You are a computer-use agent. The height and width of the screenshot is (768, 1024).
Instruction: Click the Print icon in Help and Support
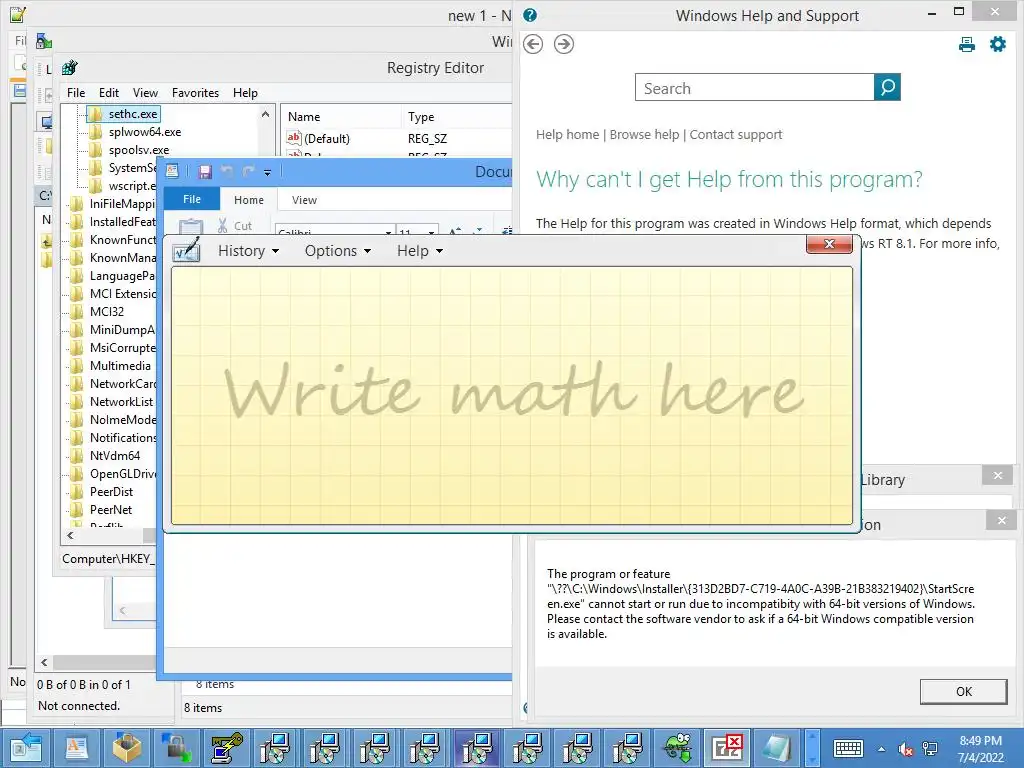967,44
